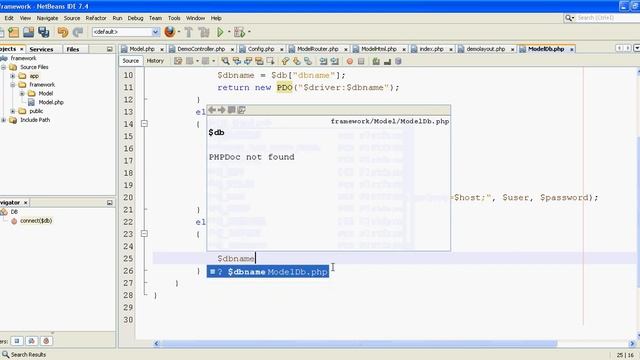The width and height of the screenshot is (640, 360).
Task: Open the Refactor menu
Action: (96, 18)
